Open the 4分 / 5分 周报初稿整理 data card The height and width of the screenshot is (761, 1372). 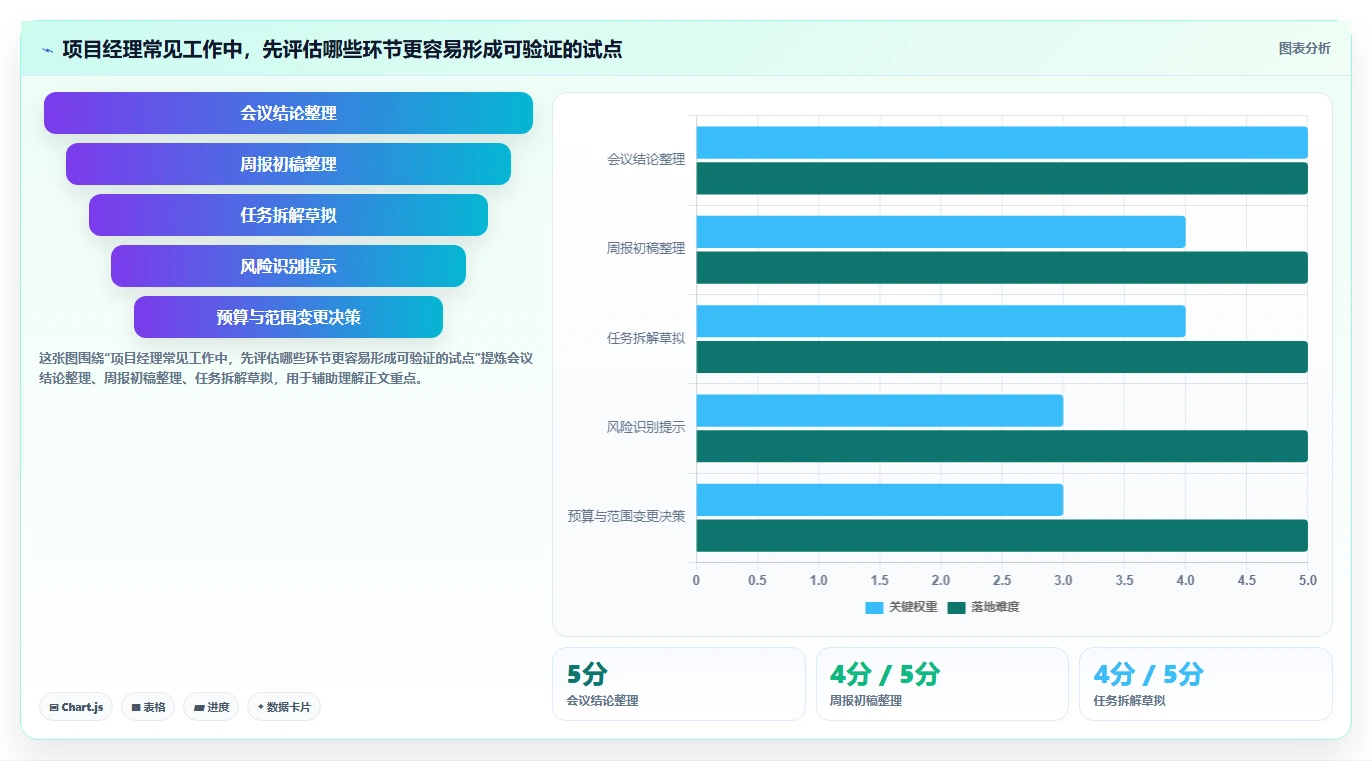click(x=942, y=684)
